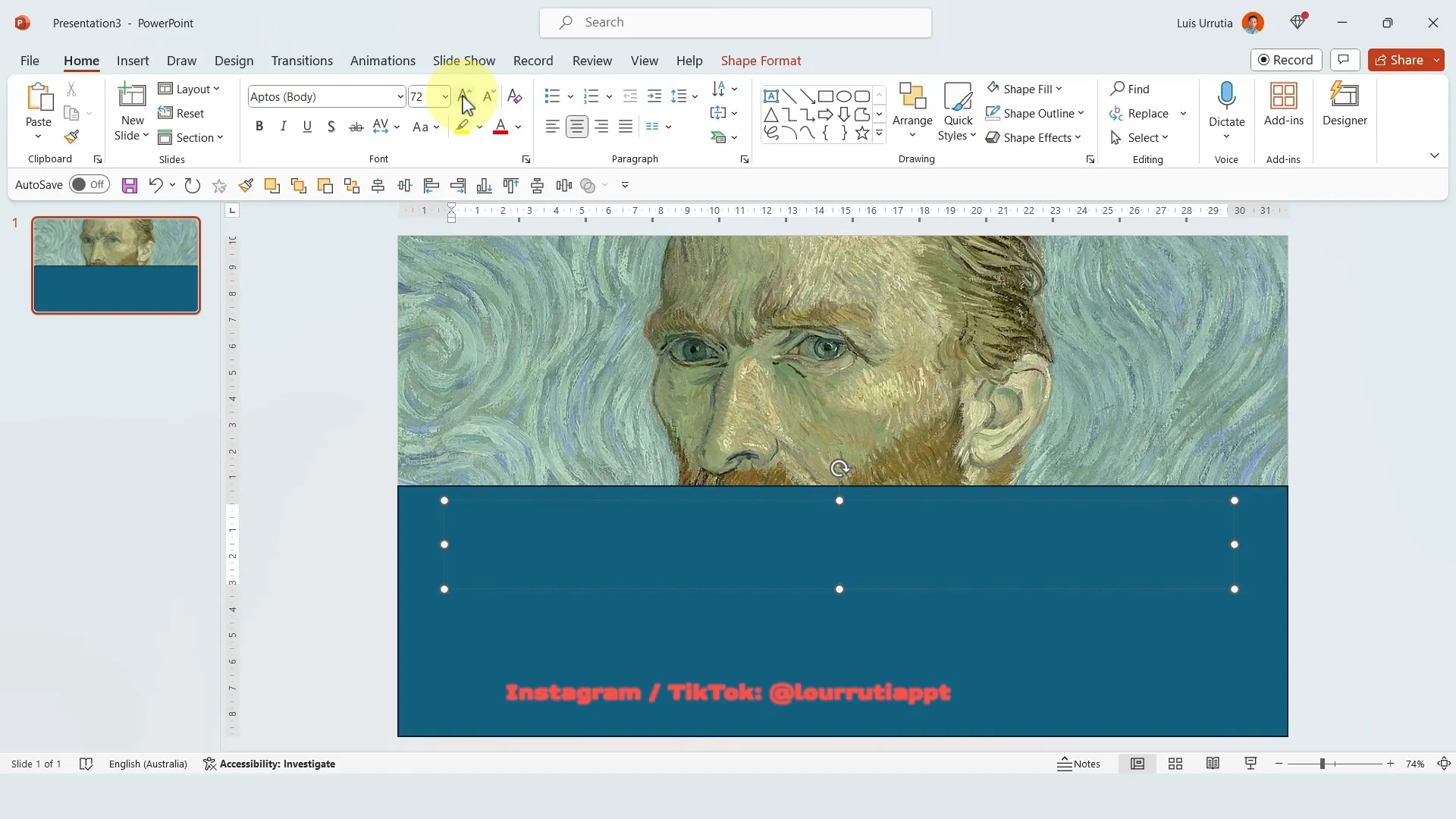Open the Transitions tab
The width and height of the screenshot is (1456, 819).
(302, 61)
